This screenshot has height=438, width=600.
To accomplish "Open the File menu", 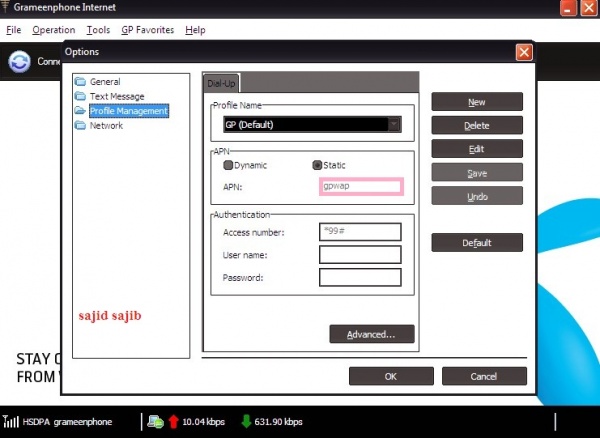I will click(14, 30).
